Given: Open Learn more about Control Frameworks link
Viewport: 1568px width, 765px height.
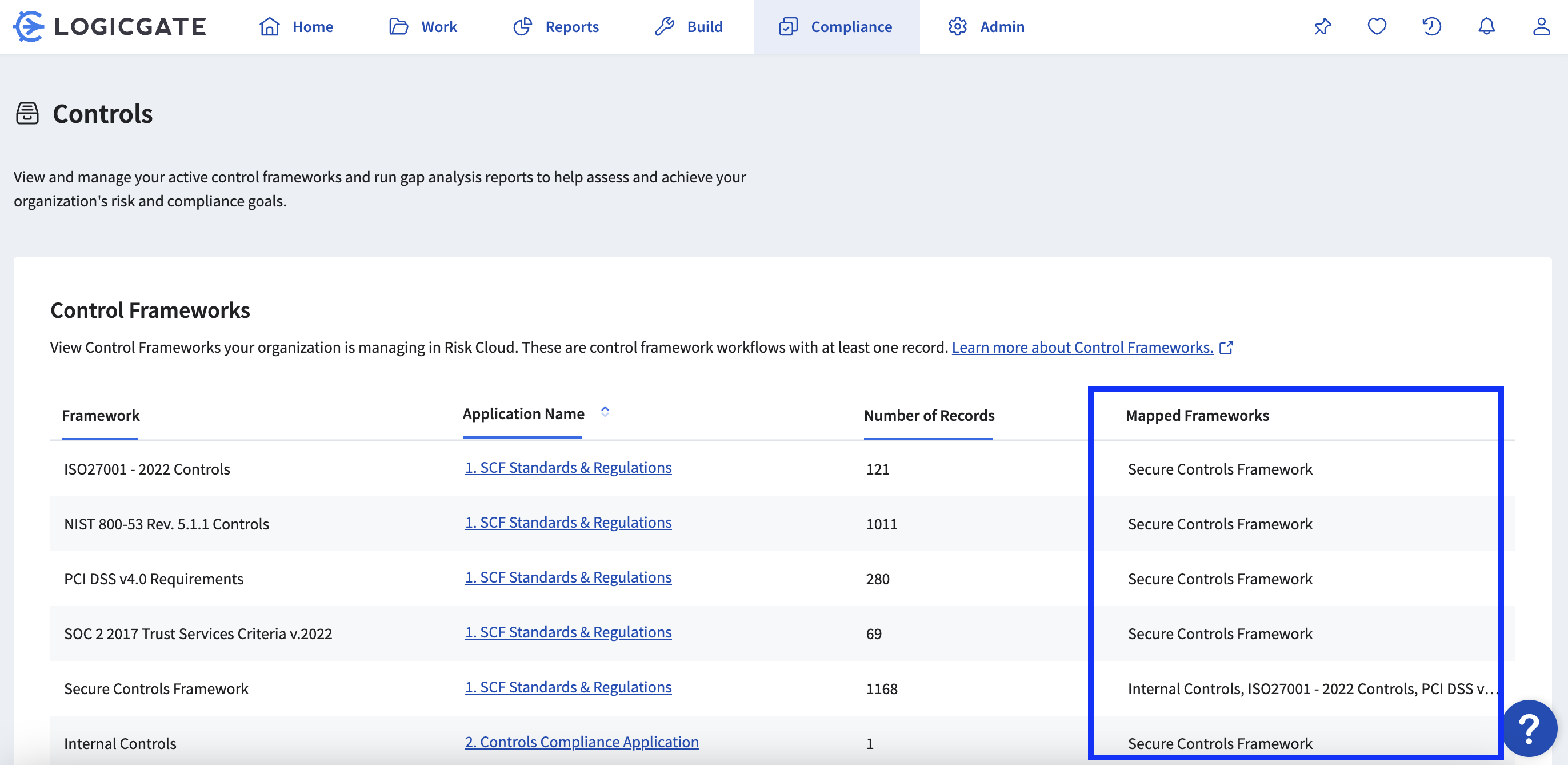Looking at the screenshot, I should click(1082, 348).
